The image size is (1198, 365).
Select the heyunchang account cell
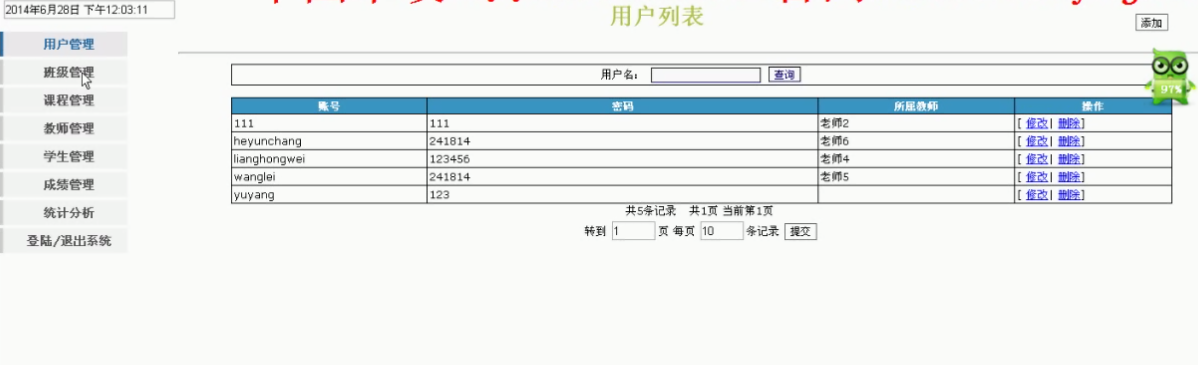point(329,141)
